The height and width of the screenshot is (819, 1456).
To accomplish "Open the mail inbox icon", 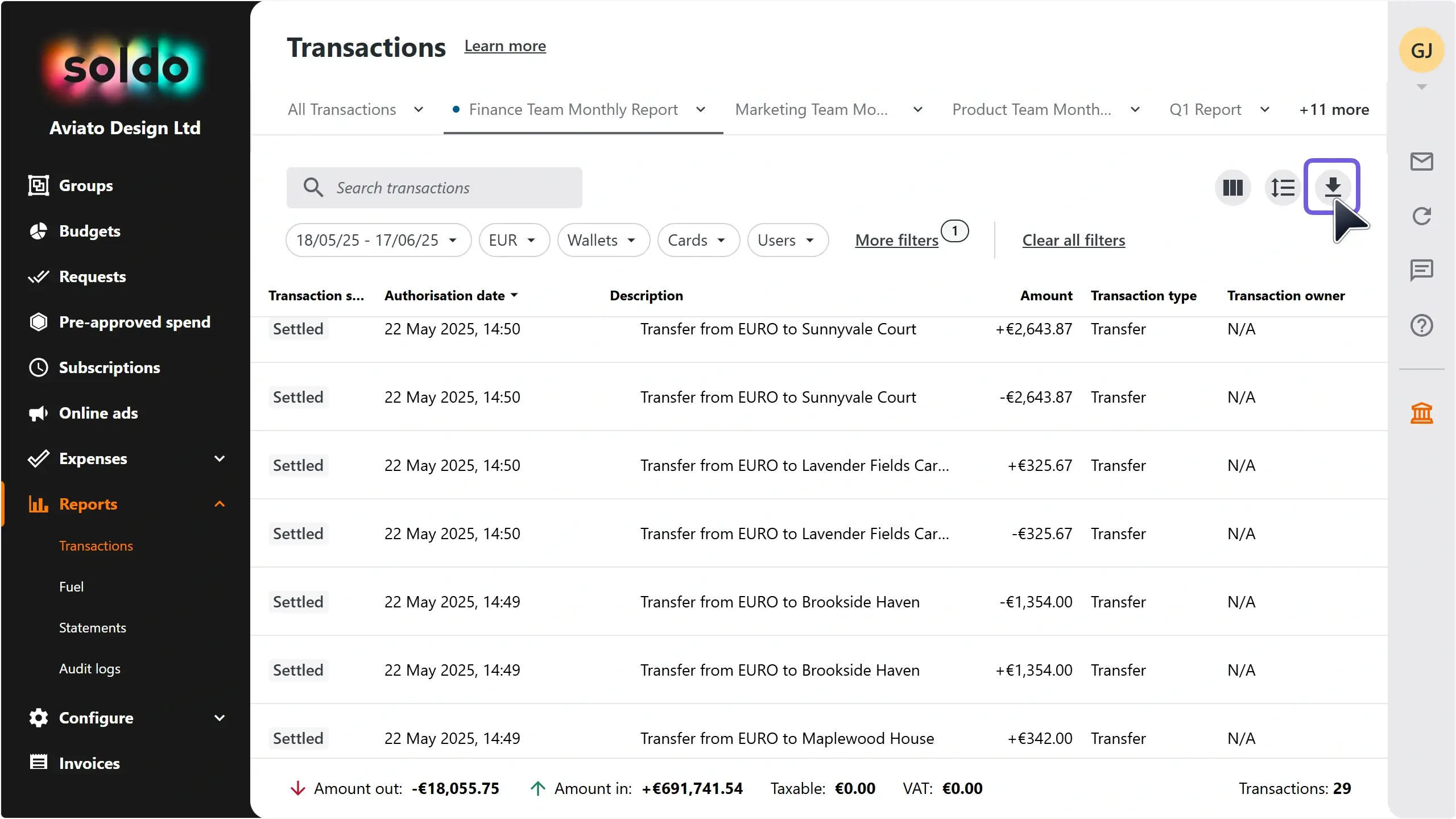I will coord(1421,162).
